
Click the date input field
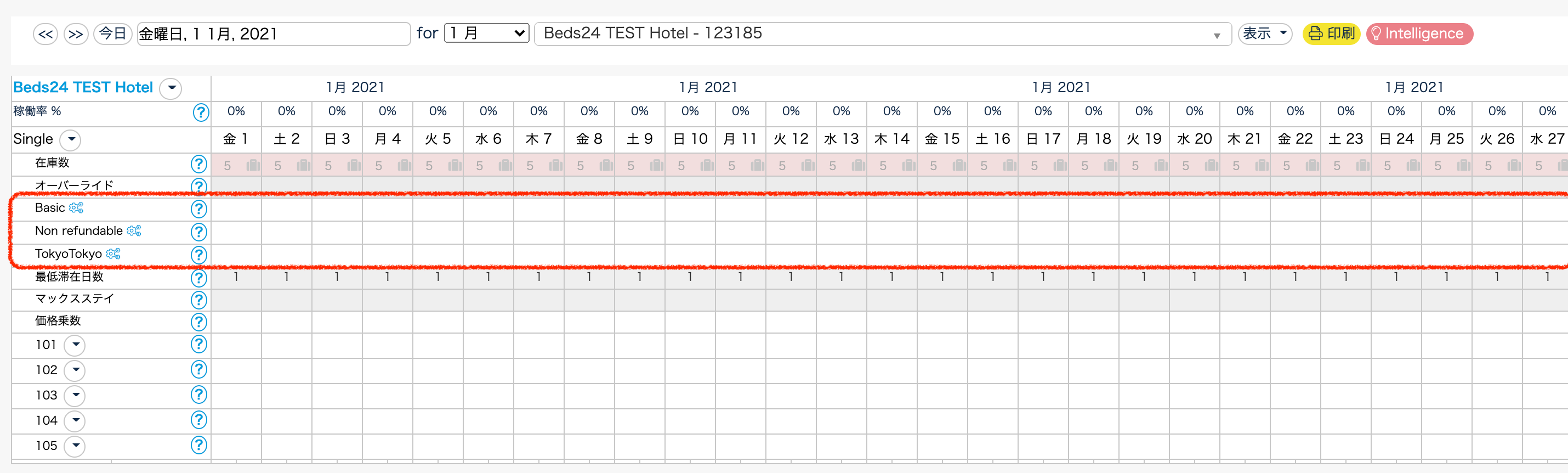(x=274, y=33)
